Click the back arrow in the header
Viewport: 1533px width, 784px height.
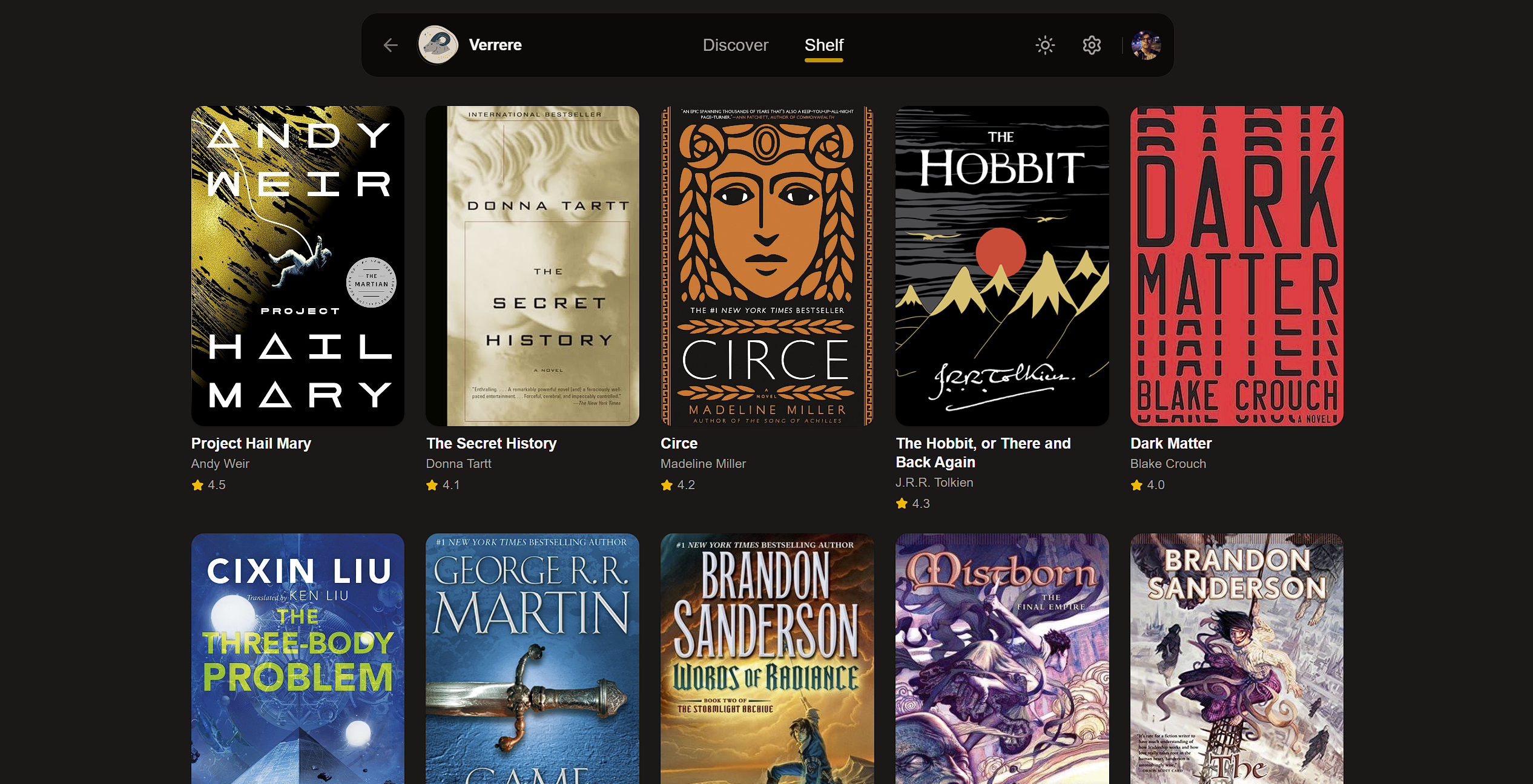click(x=391, y=45)
